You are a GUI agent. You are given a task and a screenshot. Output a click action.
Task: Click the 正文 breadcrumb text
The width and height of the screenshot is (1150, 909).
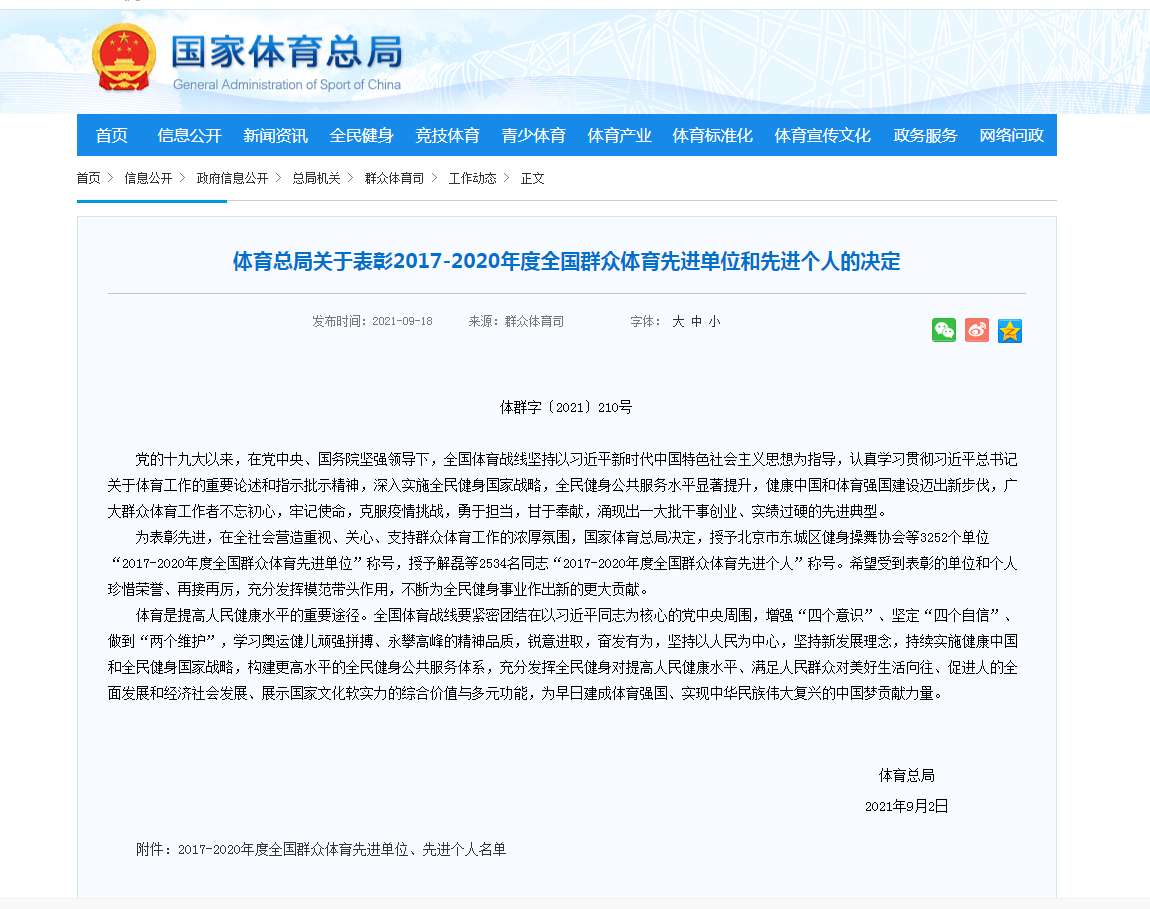pos(532,178)
